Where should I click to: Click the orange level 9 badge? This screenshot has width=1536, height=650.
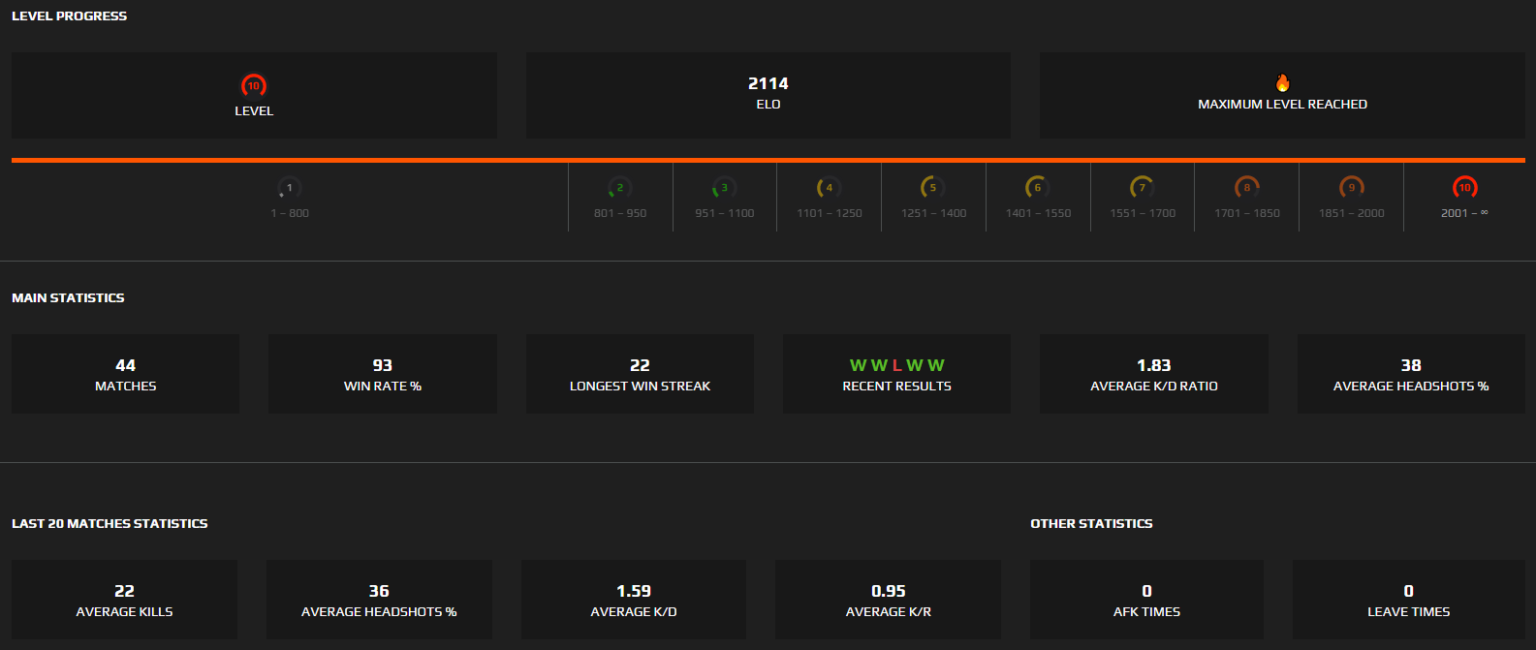click(x=1350, y=186)
